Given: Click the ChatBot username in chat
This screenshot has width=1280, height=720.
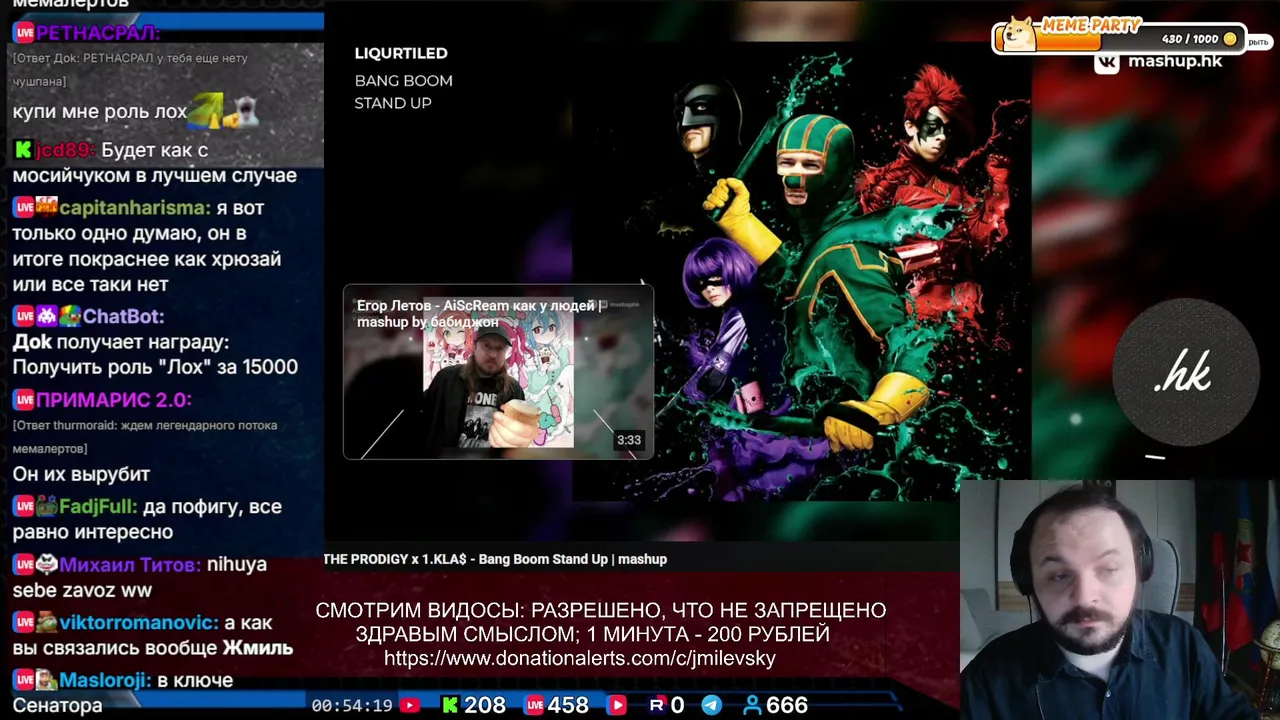Looking at the screenshot, I should click(x=123, y=316).
